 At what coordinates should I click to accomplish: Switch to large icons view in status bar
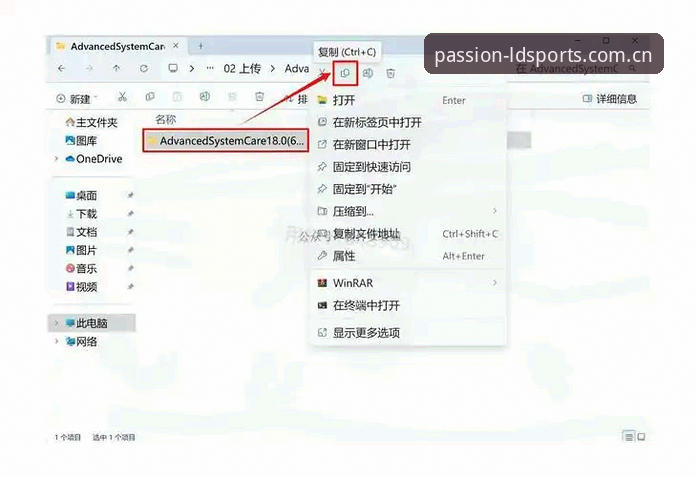click(x=641, y=437)
